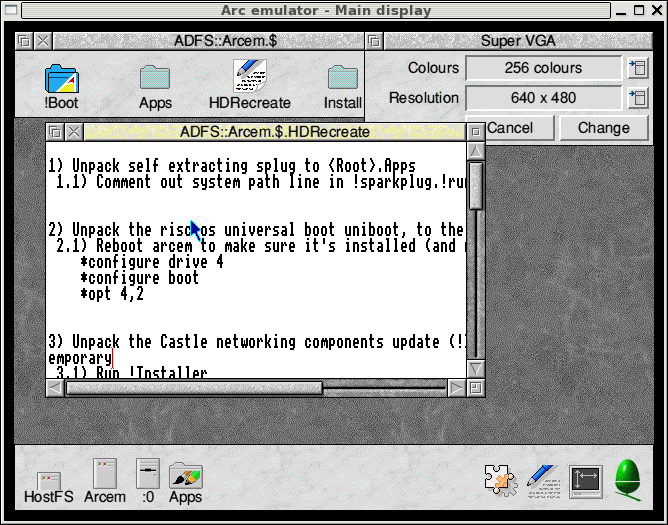668x525 pixels.
Task: Click the 256 colours display field
Action: (x=543, y=68)
